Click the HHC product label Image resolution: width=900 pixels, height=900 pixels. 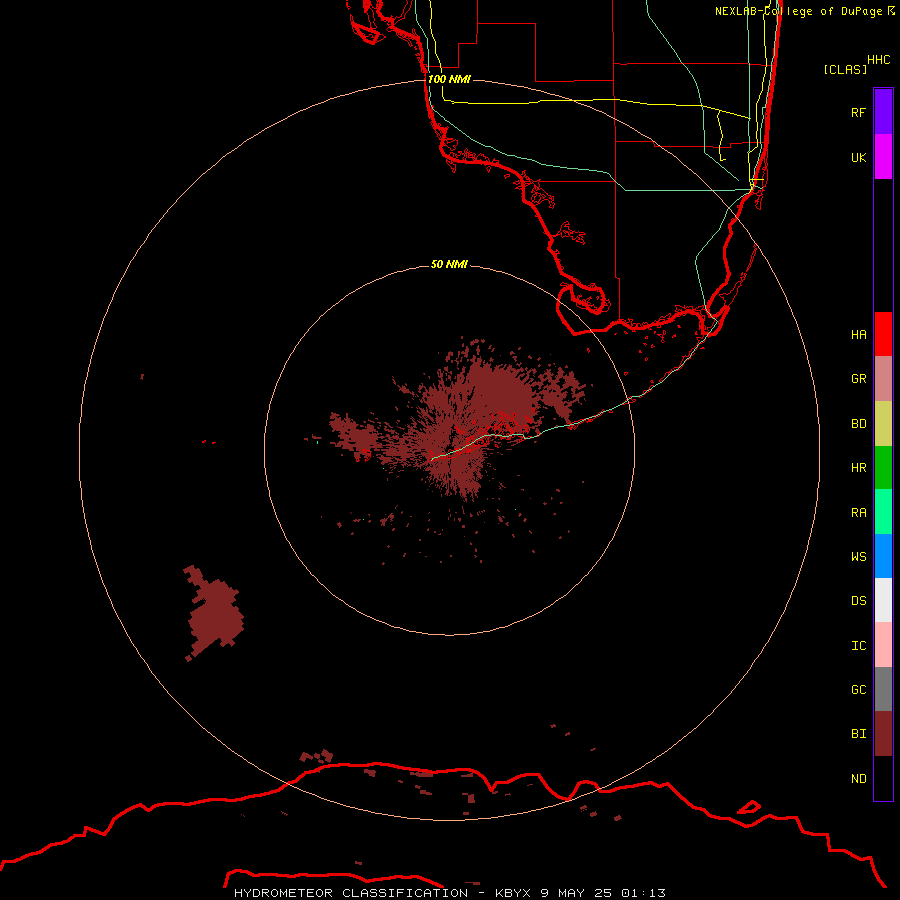879,60
